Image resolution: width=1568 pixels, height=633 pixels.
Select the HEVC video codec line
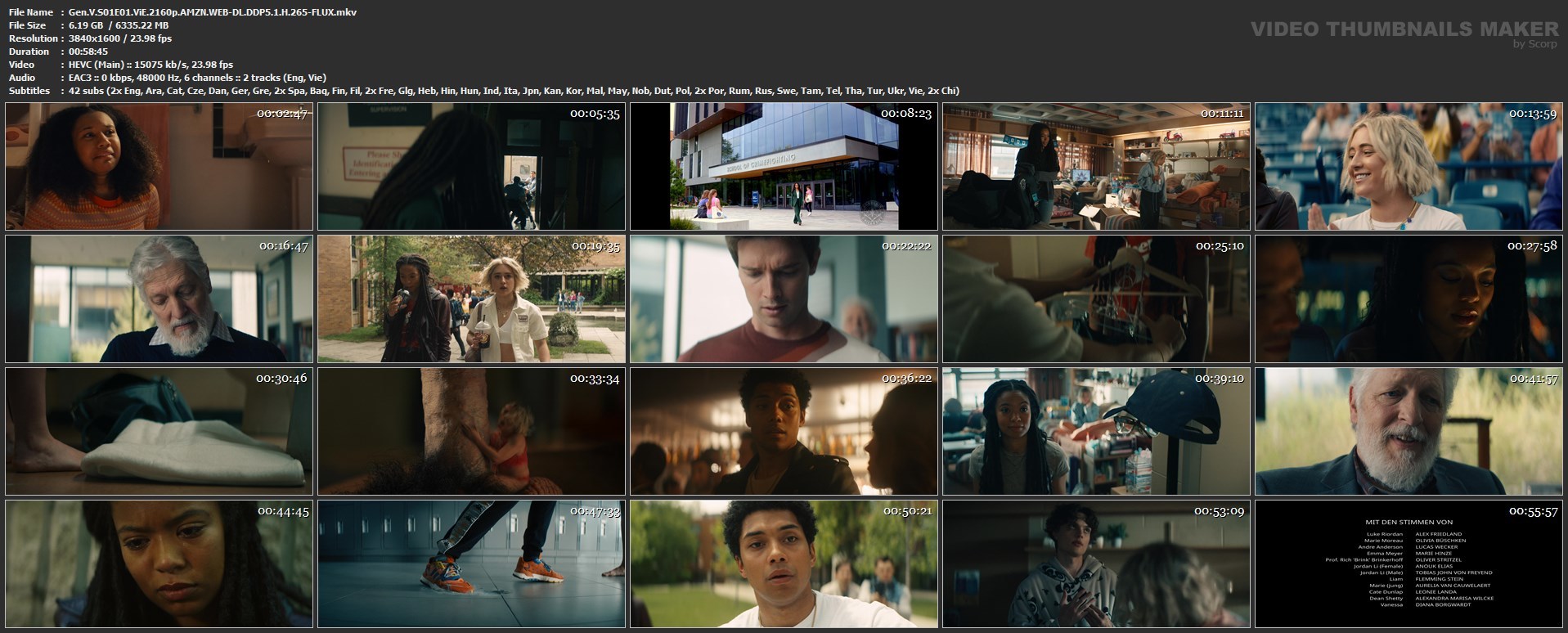coord(151,65)
